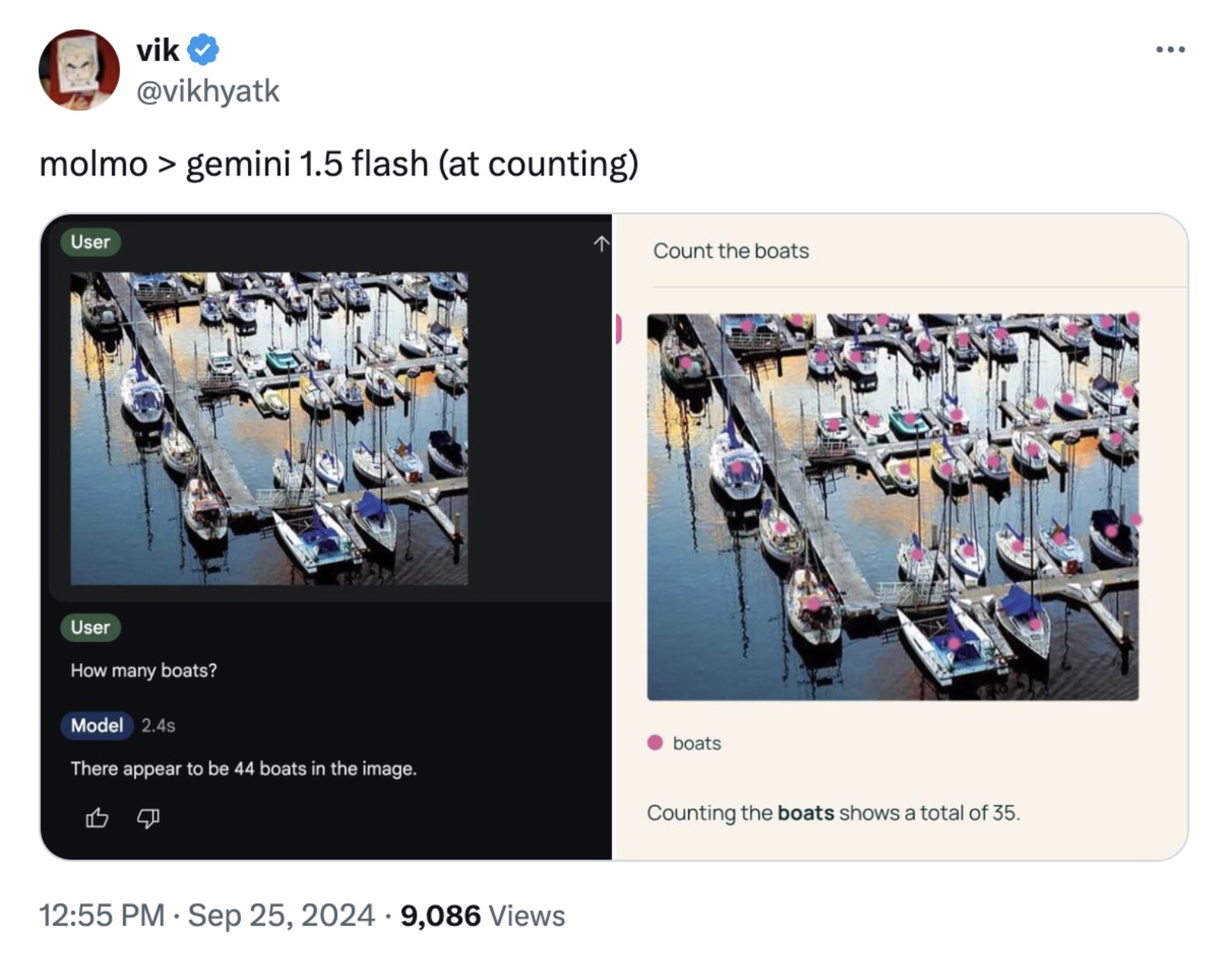Click the 9,086 Views count

click(x=482, y=915)
